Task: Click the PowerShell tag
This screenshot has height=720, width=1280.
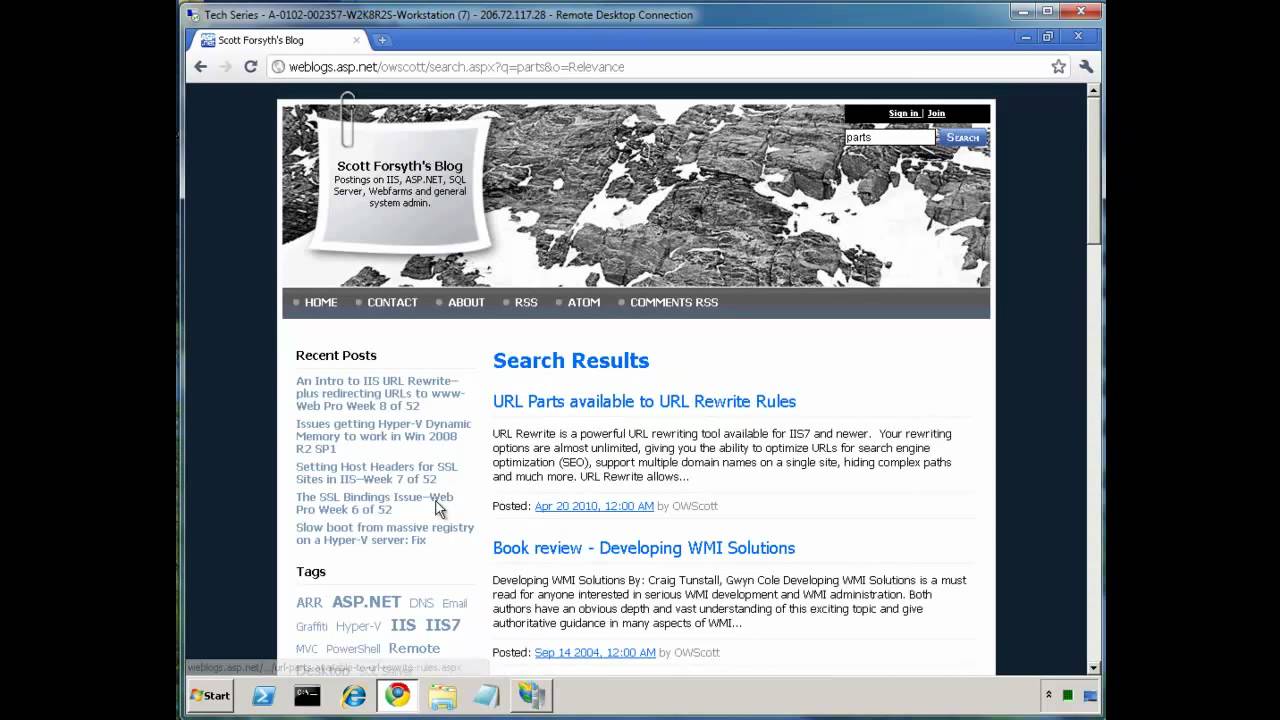Action: (353, 649)
